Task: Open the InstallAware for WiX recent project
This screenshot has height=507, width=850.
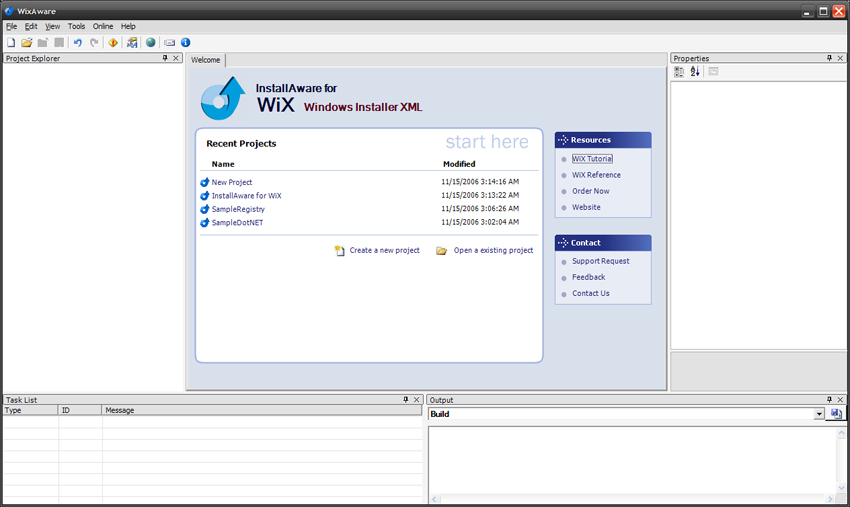Action: (247, 196)
